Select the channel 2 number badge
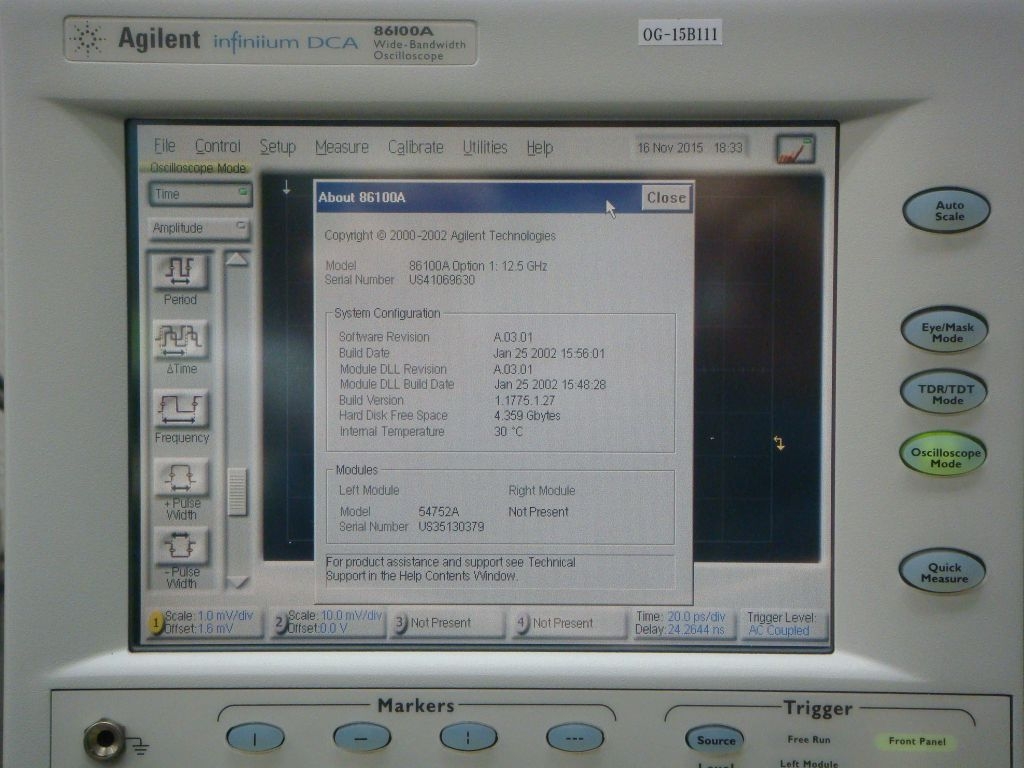Screen dimensions: 1024x768 pos(279,622)
